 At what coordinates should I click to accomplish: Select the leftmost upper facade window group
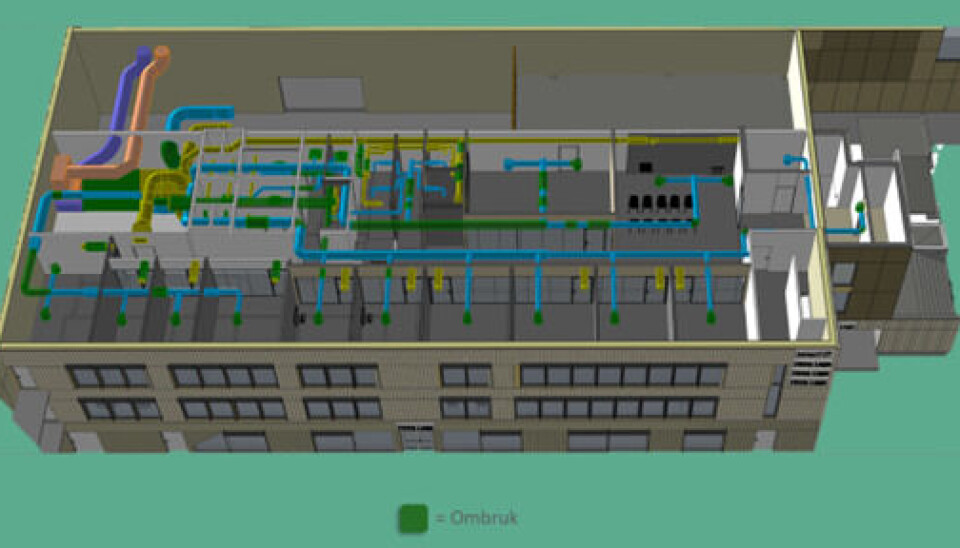coord(110,377)
